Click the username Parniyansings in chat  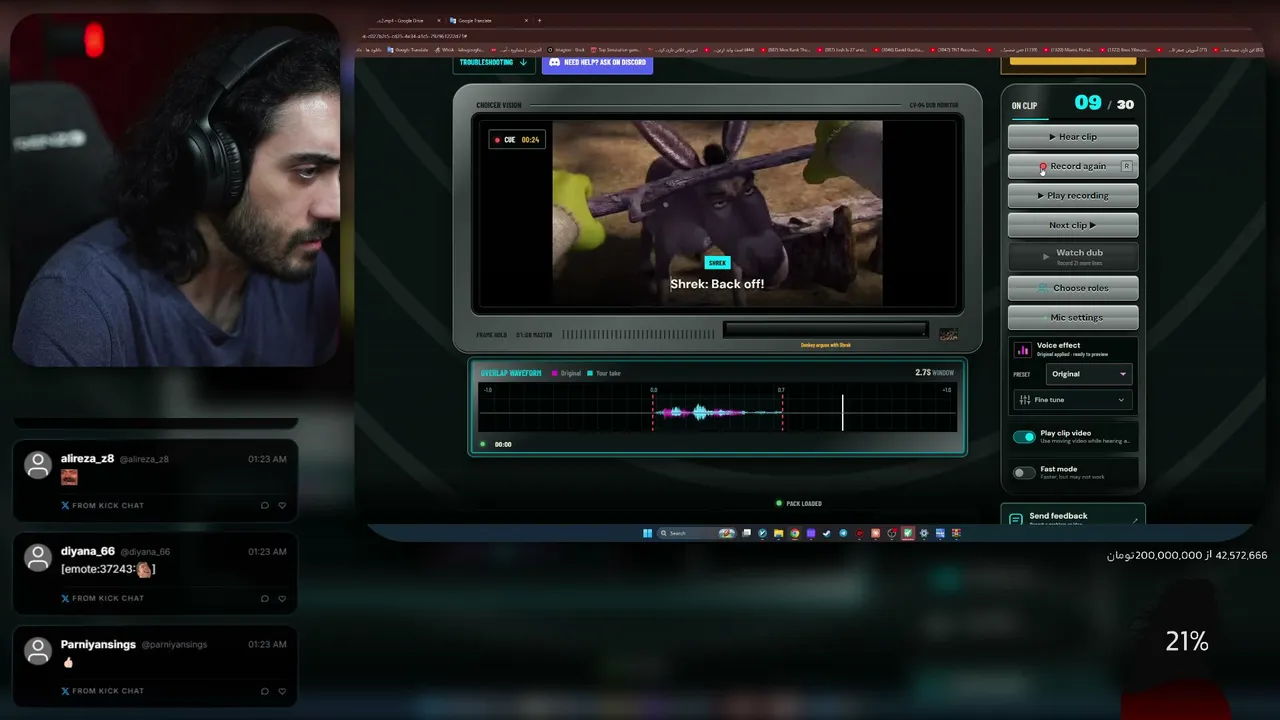pos(98,645)
